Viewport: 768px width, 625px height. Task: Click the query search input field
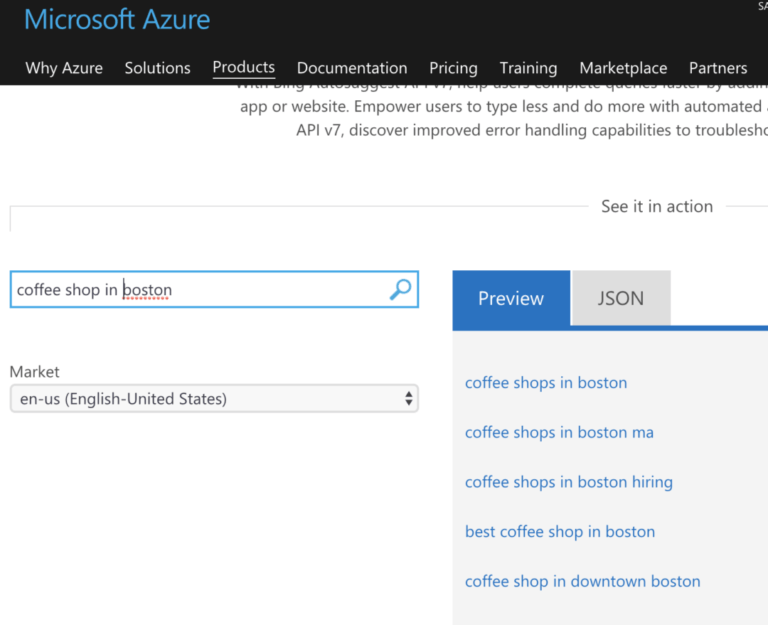(x=200, y=290)
